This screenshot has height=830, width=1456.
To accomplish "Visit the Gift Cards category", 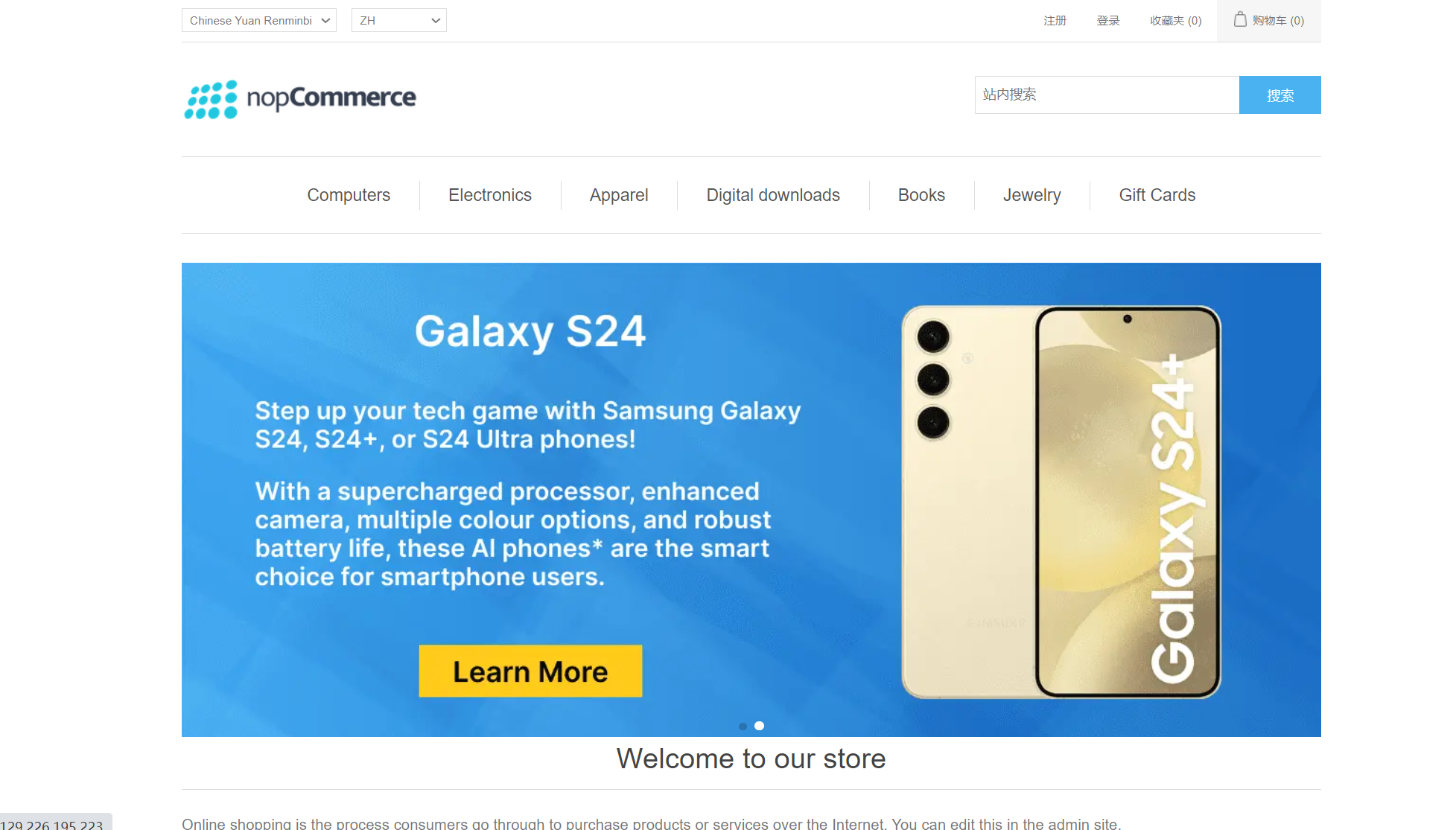I will coord(1157,195).
